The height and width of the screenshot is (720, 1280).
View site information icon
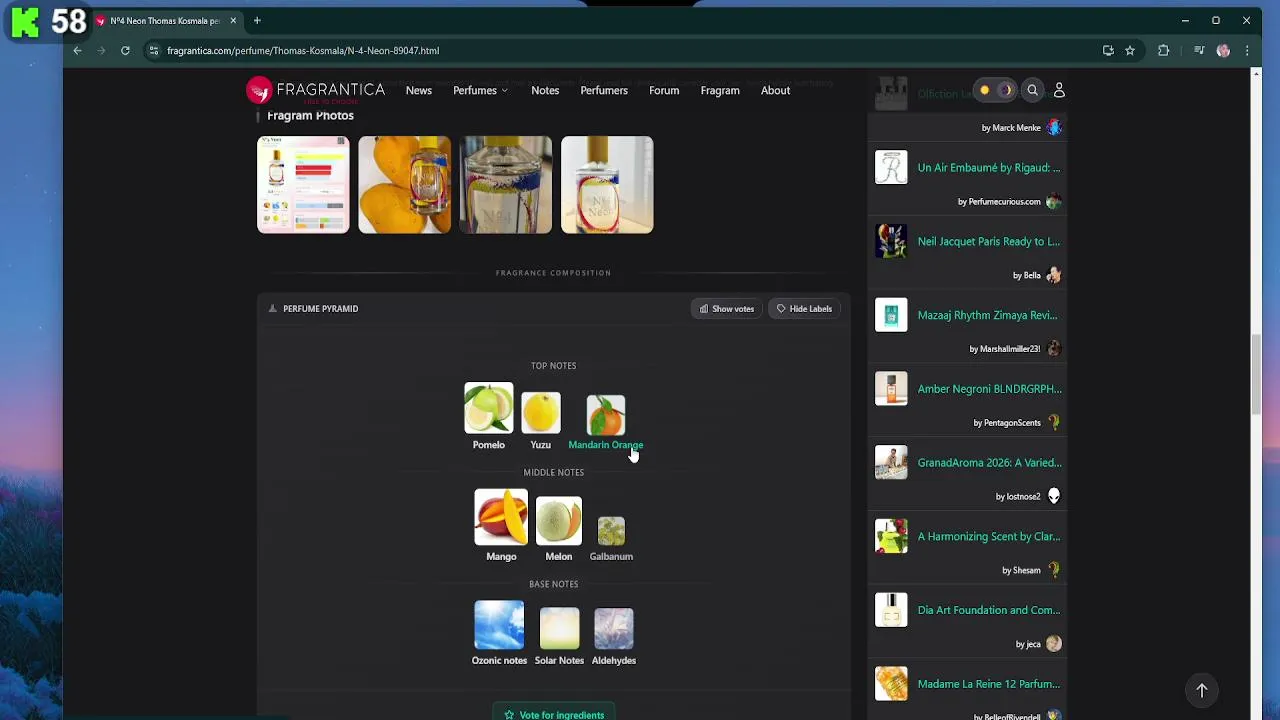pyautogui.click(x=153, y=50)
